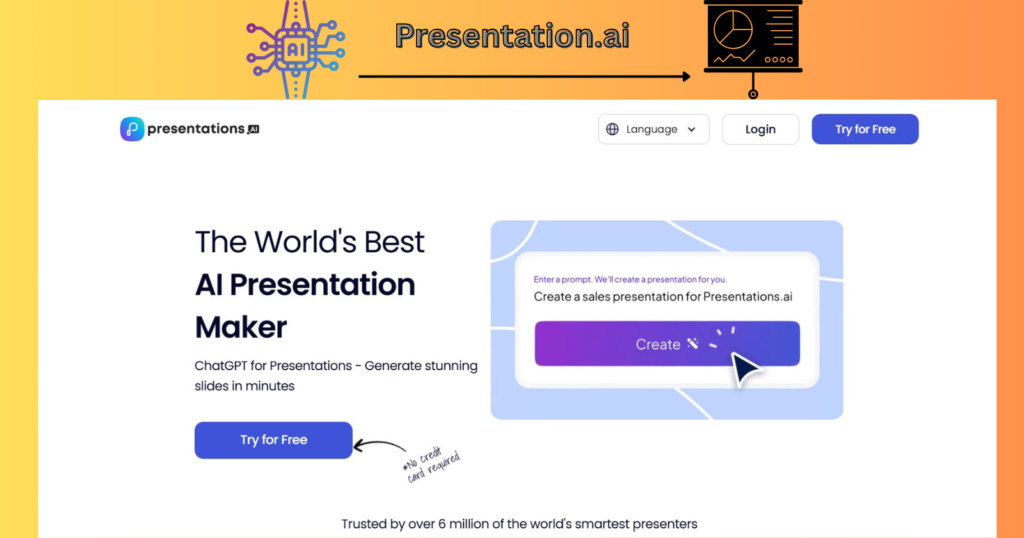This screenshot has width=1024, height=538.
Task: Click the presentations.AI logo icon
Action: tap(132, 129)
